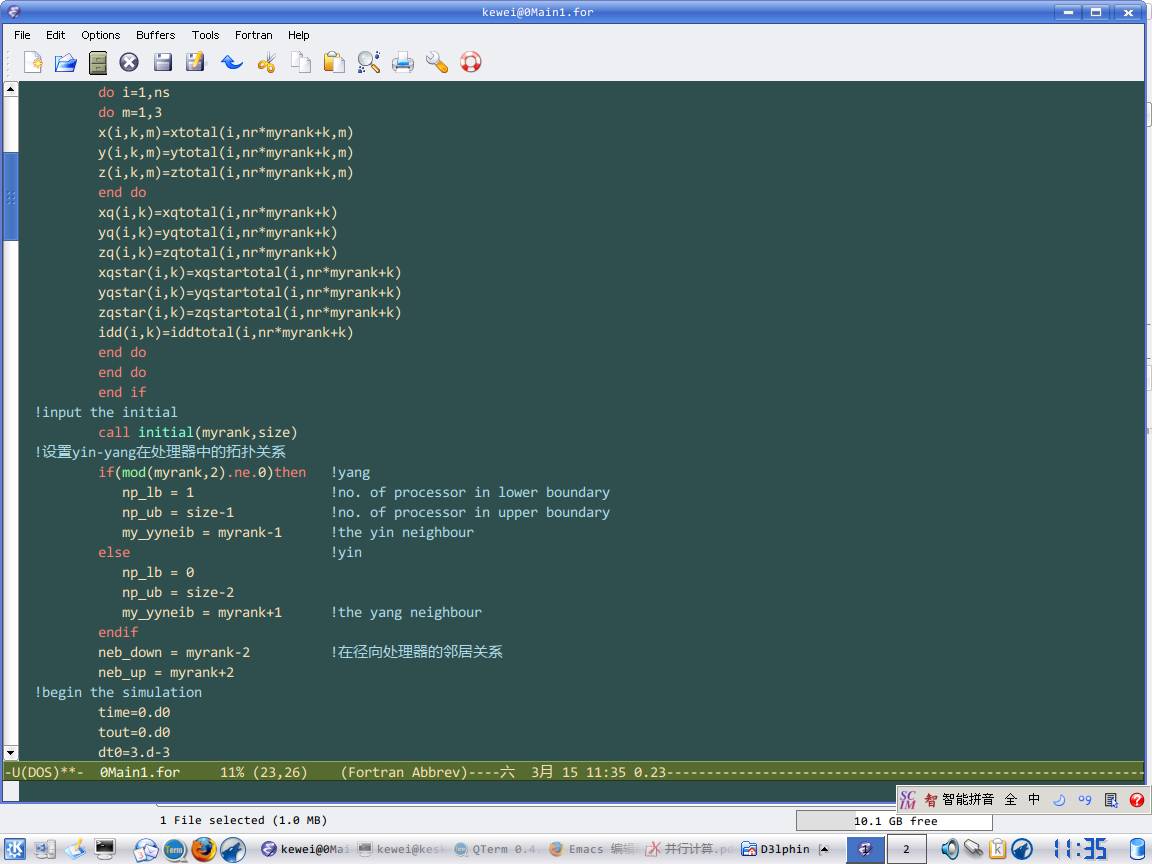
Task: Save the buffer with the floppy icon
Action: coord(163,62)
